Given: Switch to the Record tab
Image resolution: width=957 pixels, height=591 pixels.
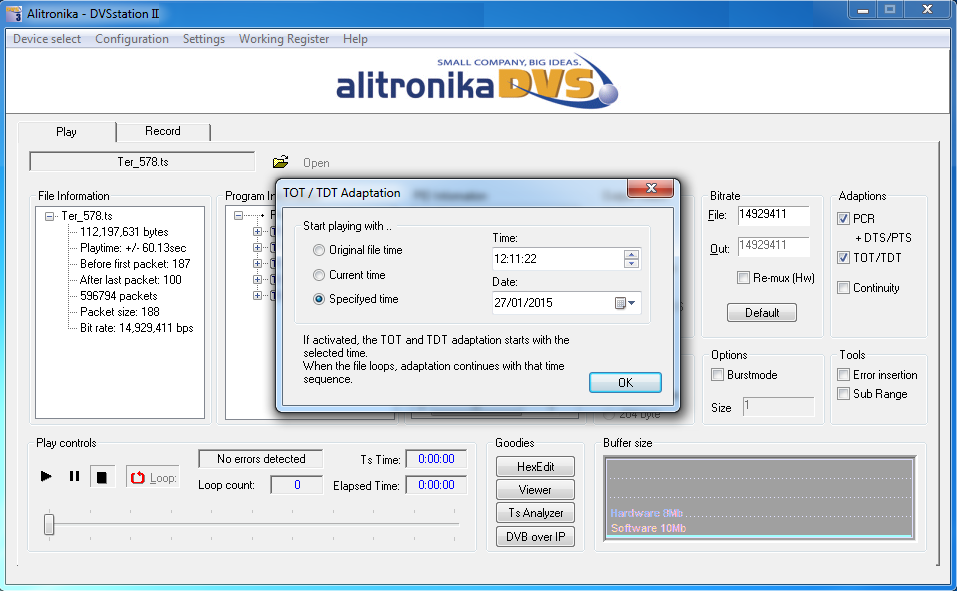Looking at the screenshot, I should pyautogui.click(x=163, y=131).
